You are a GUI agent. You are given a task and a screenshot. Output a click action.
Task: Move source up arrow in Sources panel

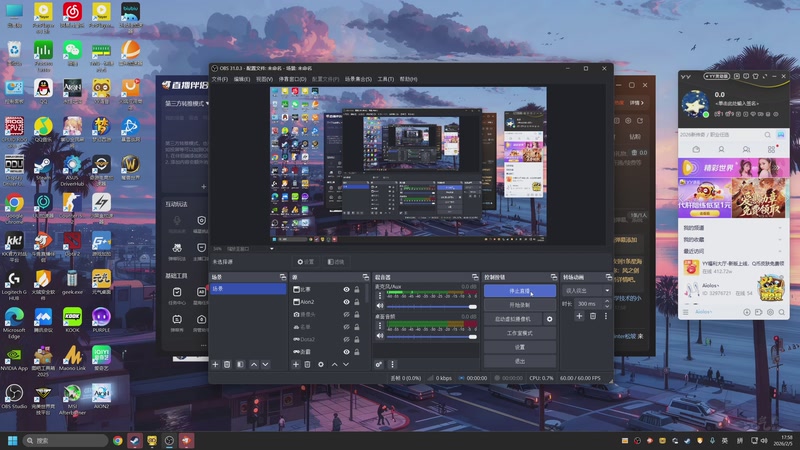[334, 364]
